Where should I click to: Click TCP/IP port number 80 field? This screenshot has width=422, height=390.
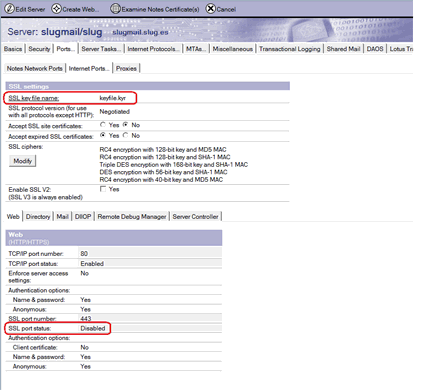click(150, 254)
